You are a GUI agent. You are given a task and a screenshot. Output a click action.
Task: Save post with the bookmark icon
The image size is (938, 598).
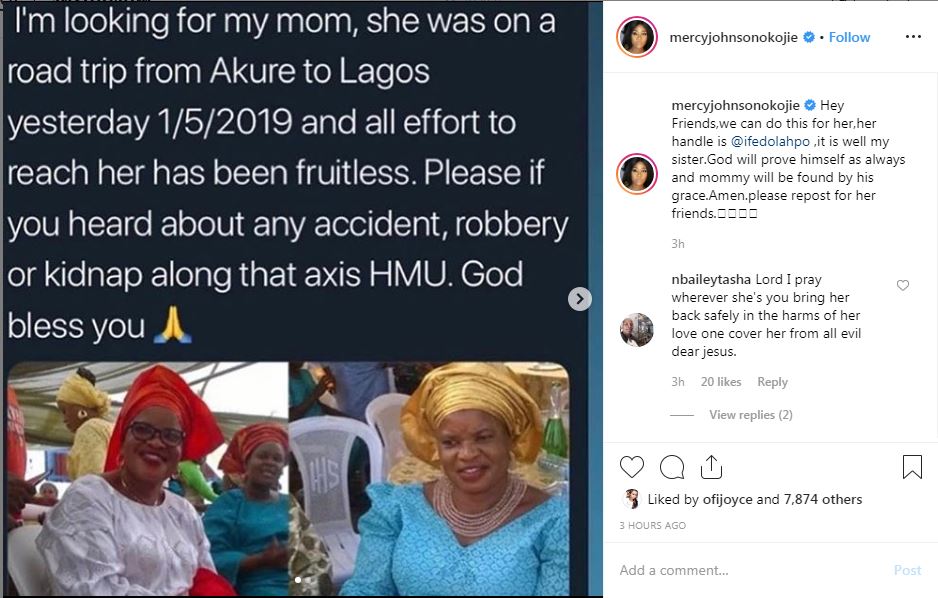pos(912,467)
